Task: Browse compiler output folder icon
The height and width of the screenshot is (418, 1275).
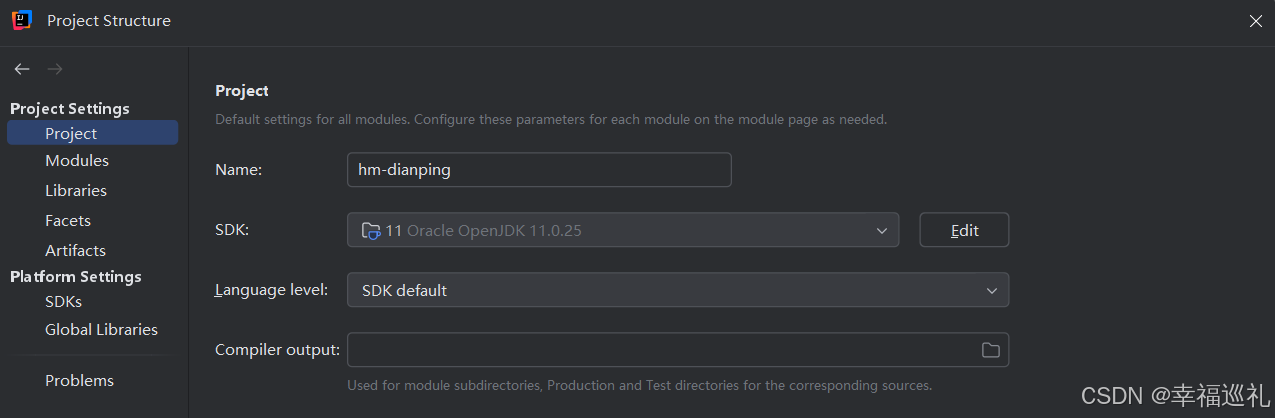Action: coord(990,350)
